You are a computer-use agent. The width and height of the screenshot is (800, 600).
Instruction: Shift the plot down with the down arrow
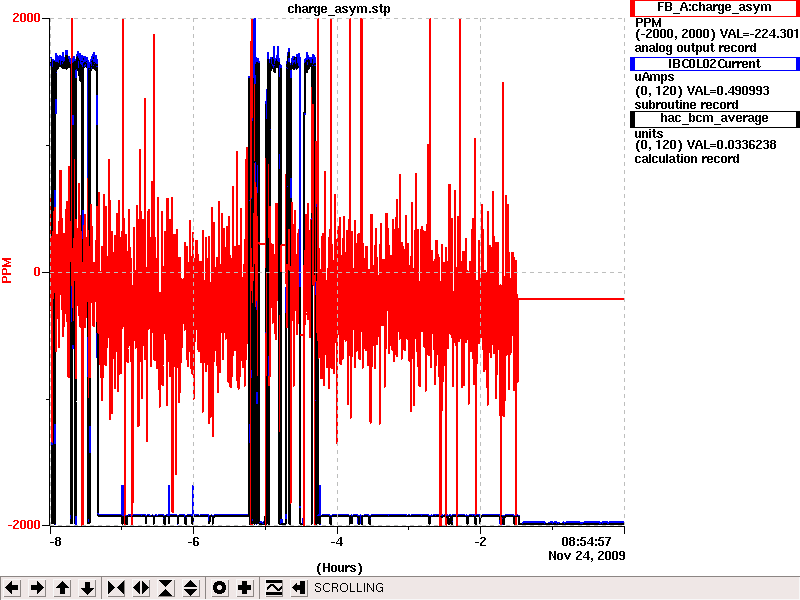87,588
